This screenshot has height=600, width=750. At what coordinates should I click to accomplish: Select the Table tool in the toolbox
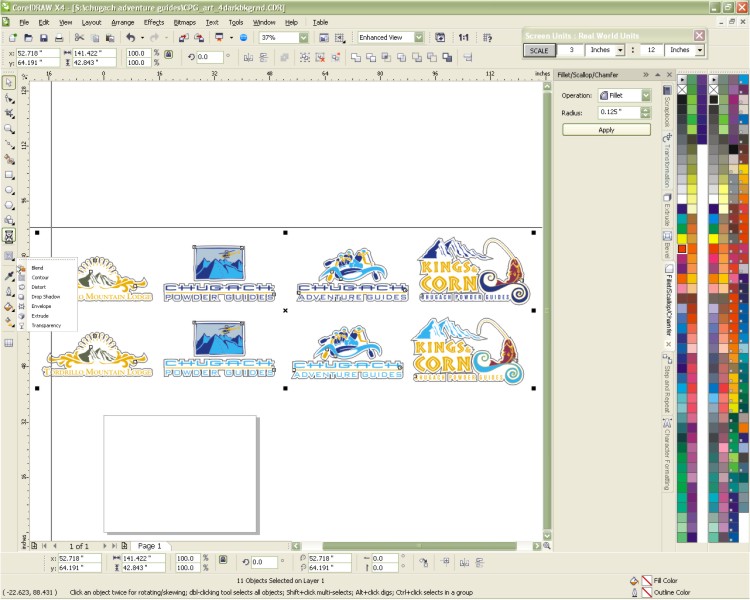point(9,343)
